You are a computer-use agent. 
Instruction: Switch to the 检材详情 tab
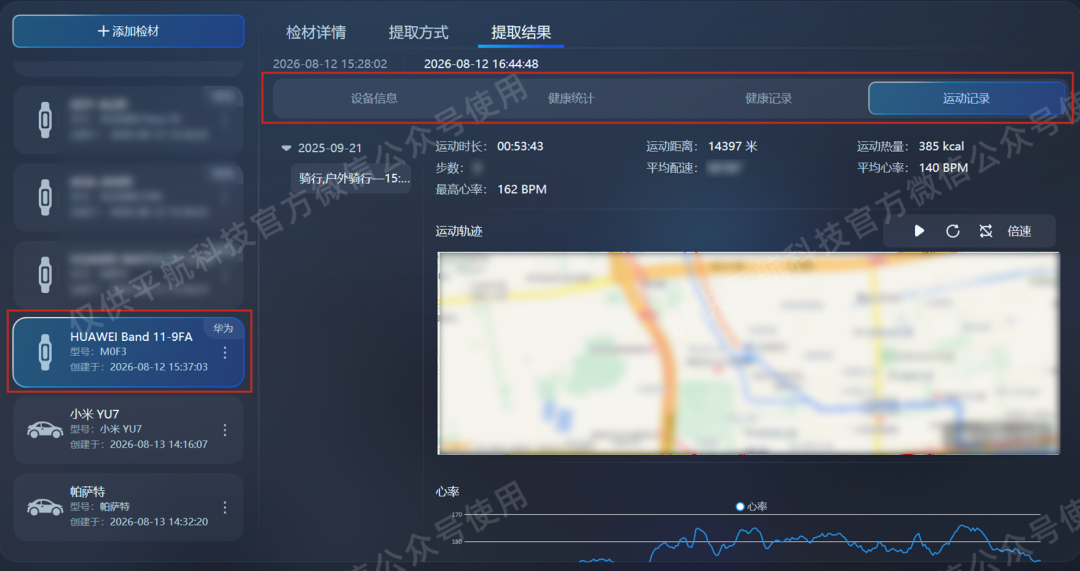316,32
